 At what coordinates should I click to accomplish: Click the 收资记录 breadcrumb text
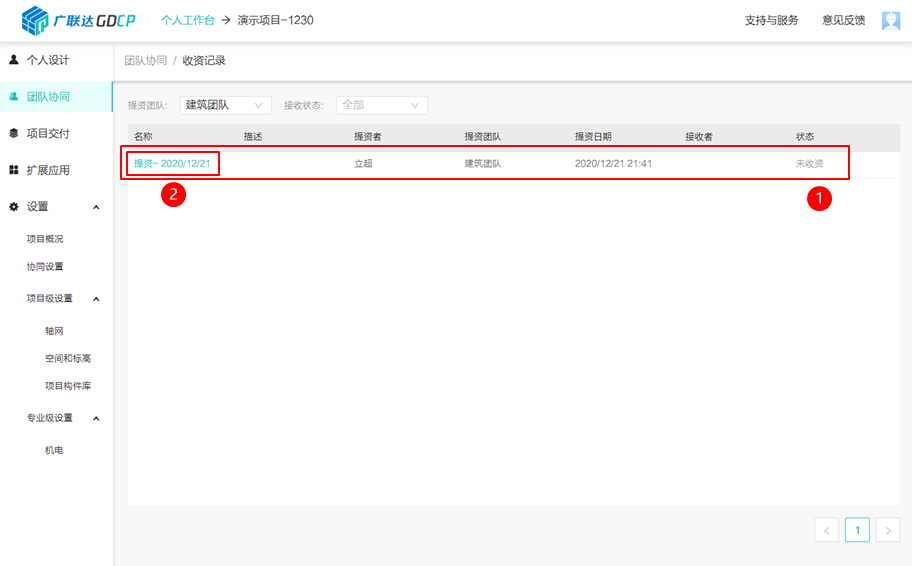tap(204, 60)
